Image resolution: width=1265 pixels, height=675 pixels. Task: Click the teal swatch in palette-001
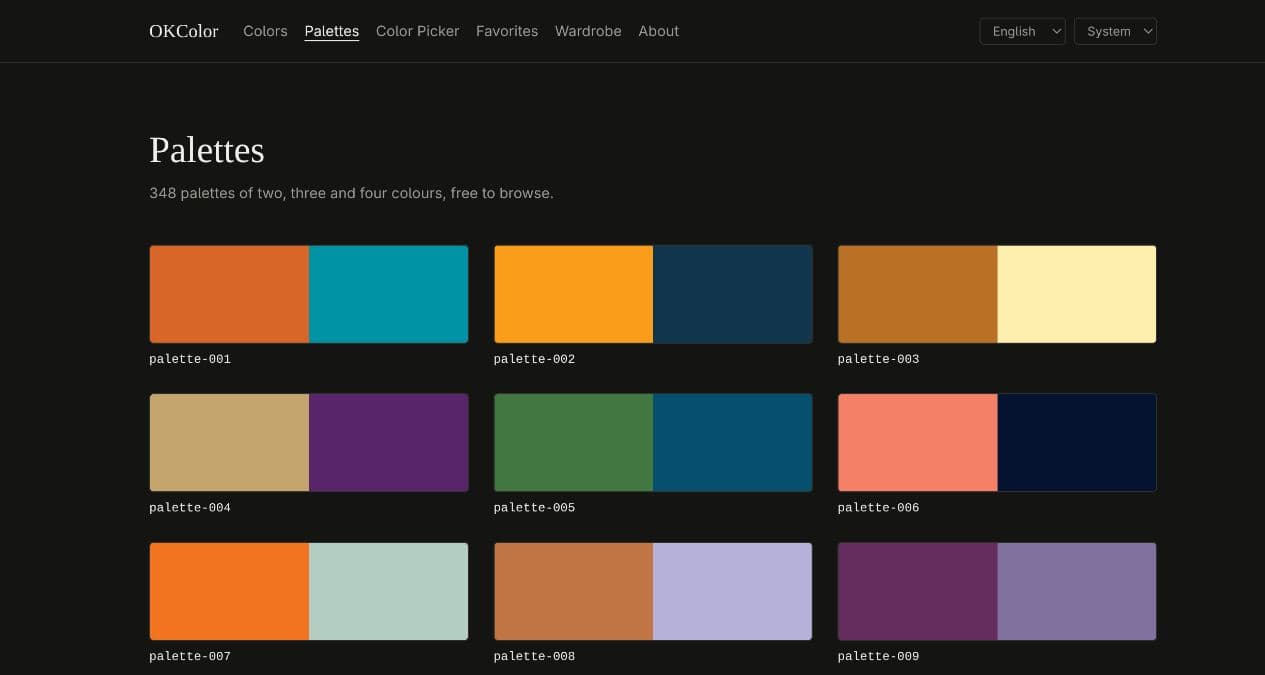tap(389, 294)
